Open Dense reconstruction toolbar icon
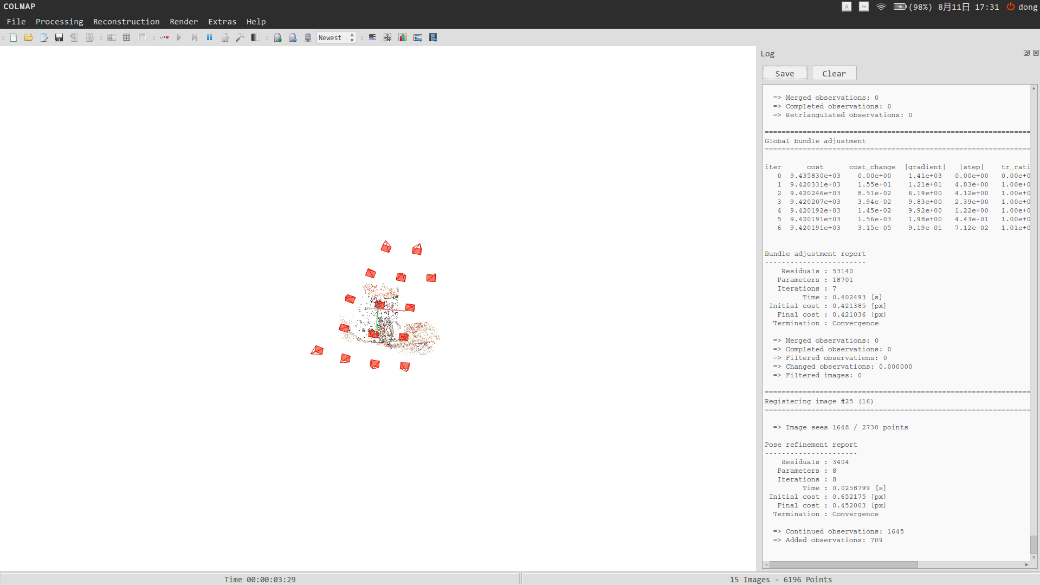 (x=255, y=38)
